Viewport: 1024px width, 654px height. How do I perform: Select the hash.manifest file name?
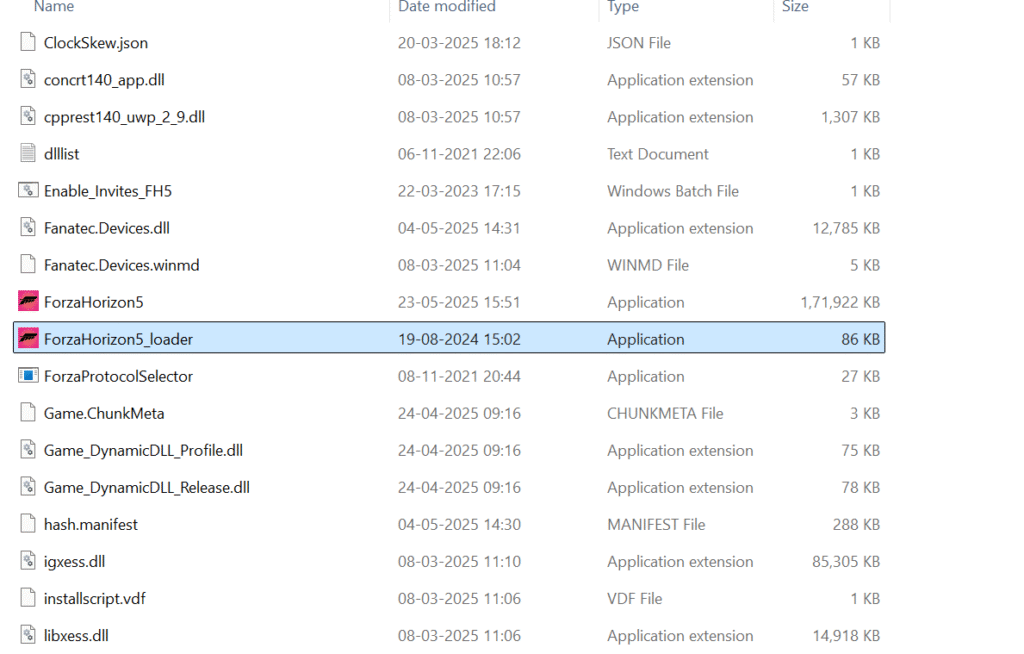91,525
